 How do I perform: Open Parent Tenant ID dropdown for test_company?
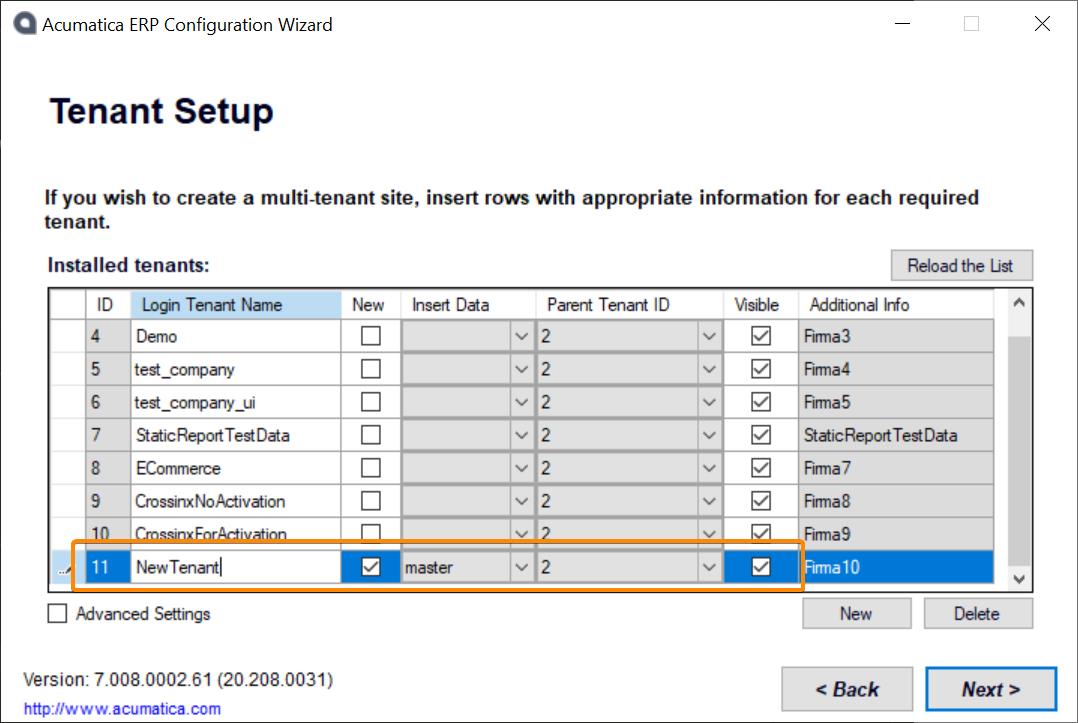[709, 369]
